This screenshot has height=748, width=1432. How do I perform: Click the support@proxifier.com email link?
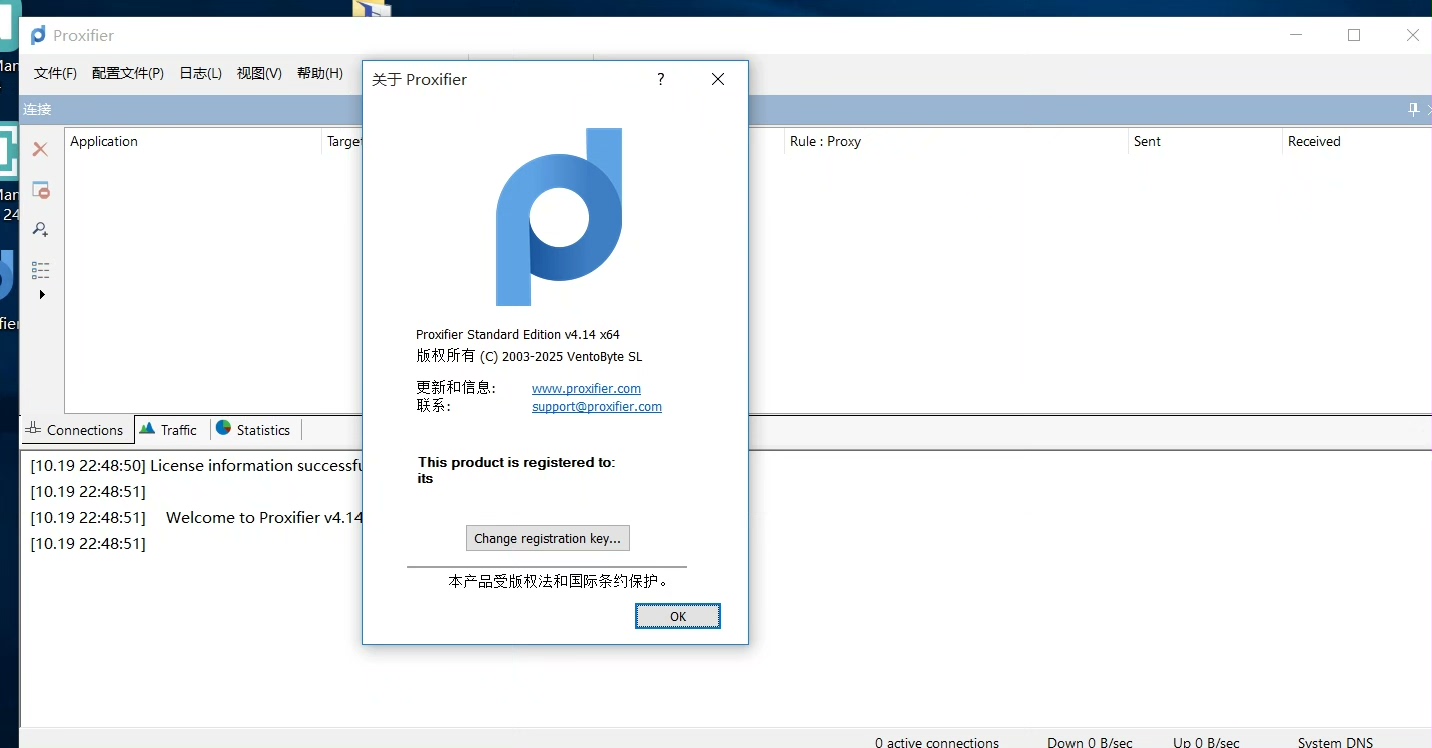597,407
